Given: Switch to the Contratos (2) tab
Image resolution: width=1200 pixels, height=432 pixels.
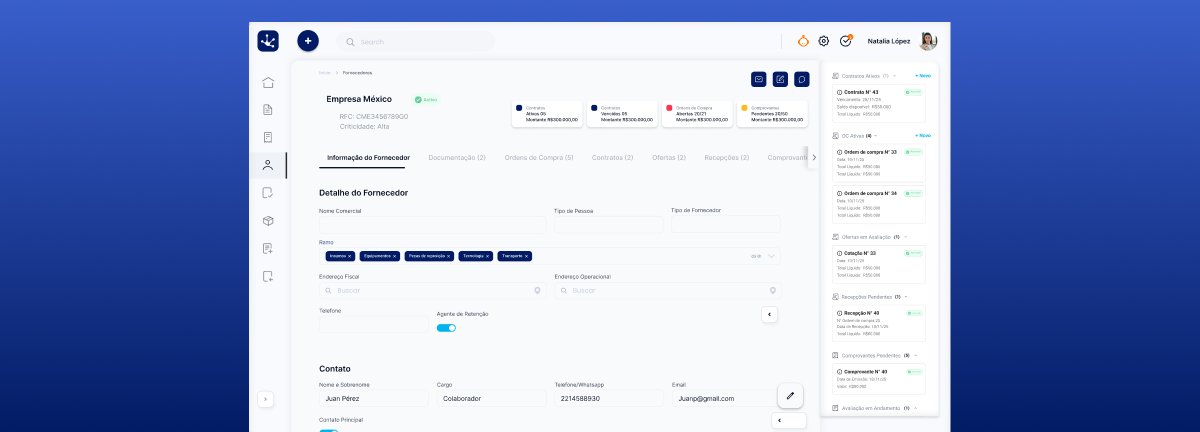Looking at the screenshot, I should [x=613, y=158].
